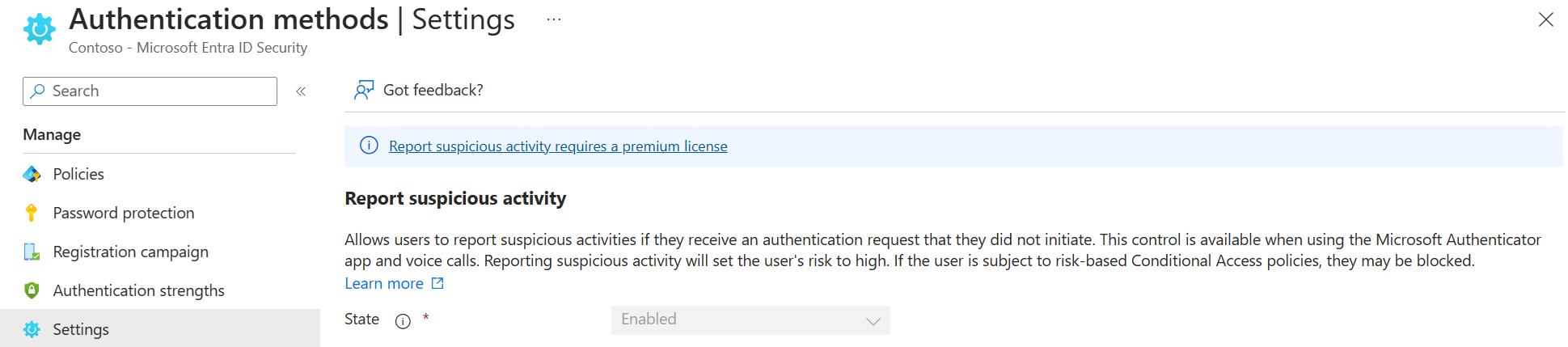Expand the State dropdown chevron arrow
1568x347 pixels.
click(873, 321)
